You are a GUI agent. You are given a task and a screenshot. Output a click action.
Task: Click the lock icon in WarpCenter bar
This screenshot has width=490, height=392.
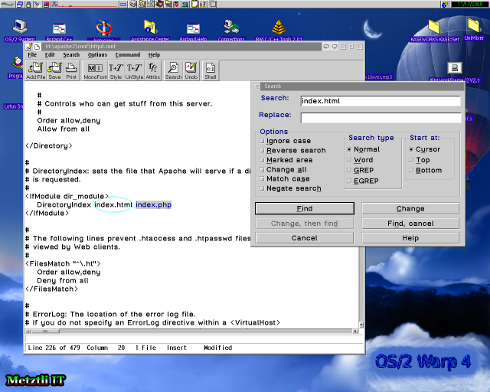[x=28, y=4]
